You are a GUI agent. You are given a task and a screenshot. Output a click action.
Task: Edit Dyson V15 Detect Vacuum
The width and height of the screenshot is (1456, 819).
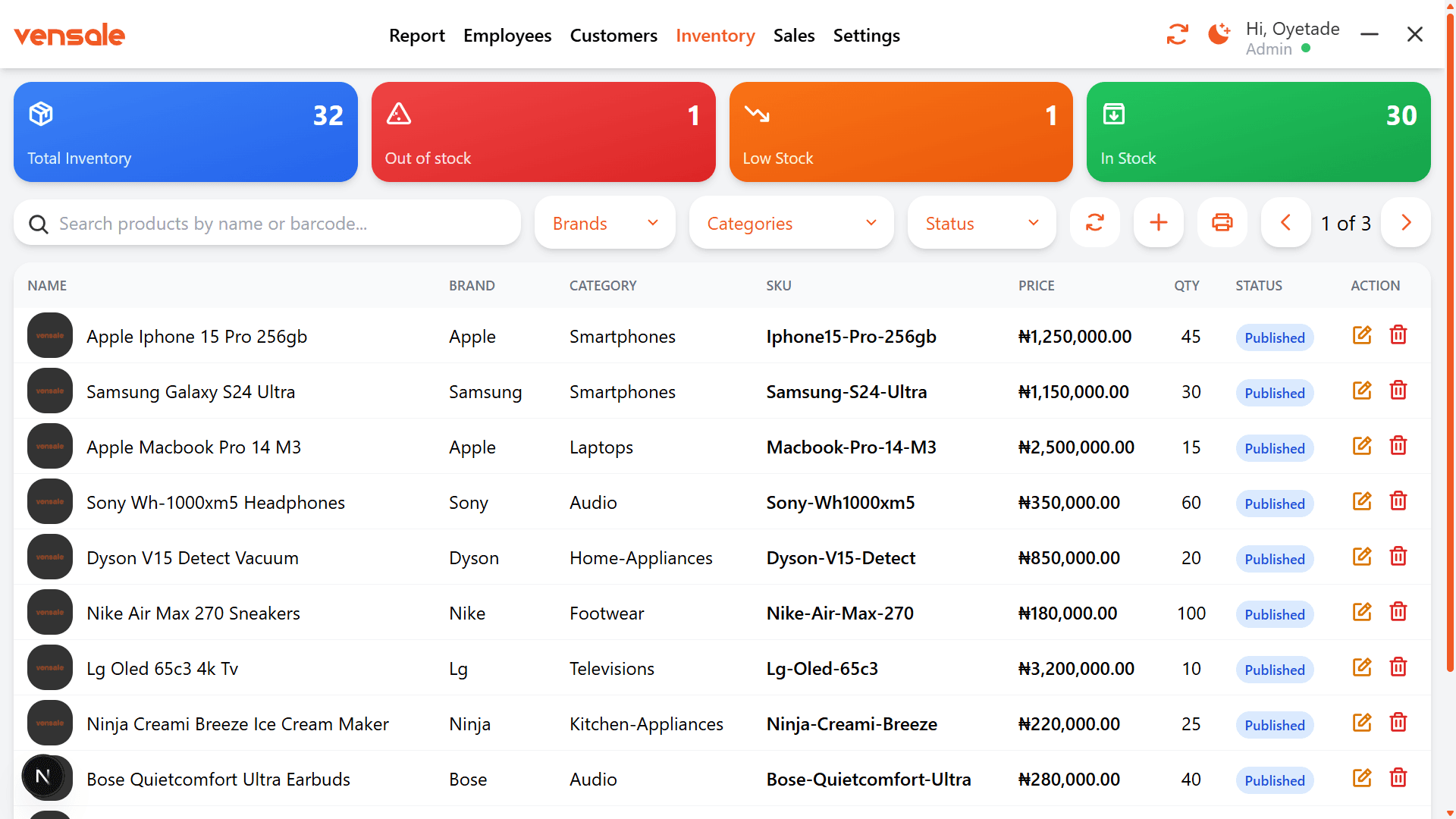tap(1362, 557)
